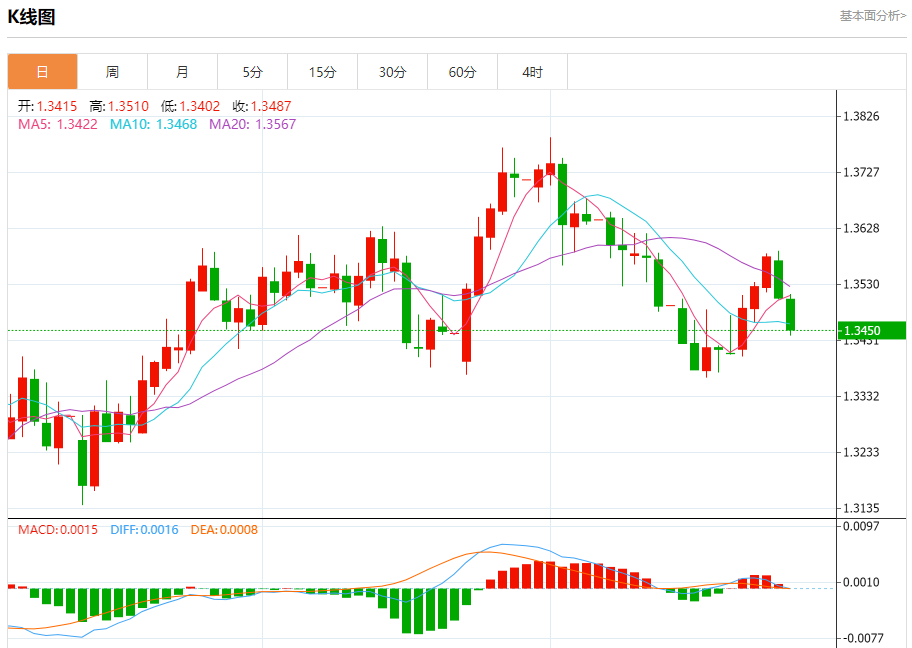The height and width of the screenshot is (648, 912).
Task: Click the MACD:0.0015 indicator label
Action: [58, 529]
